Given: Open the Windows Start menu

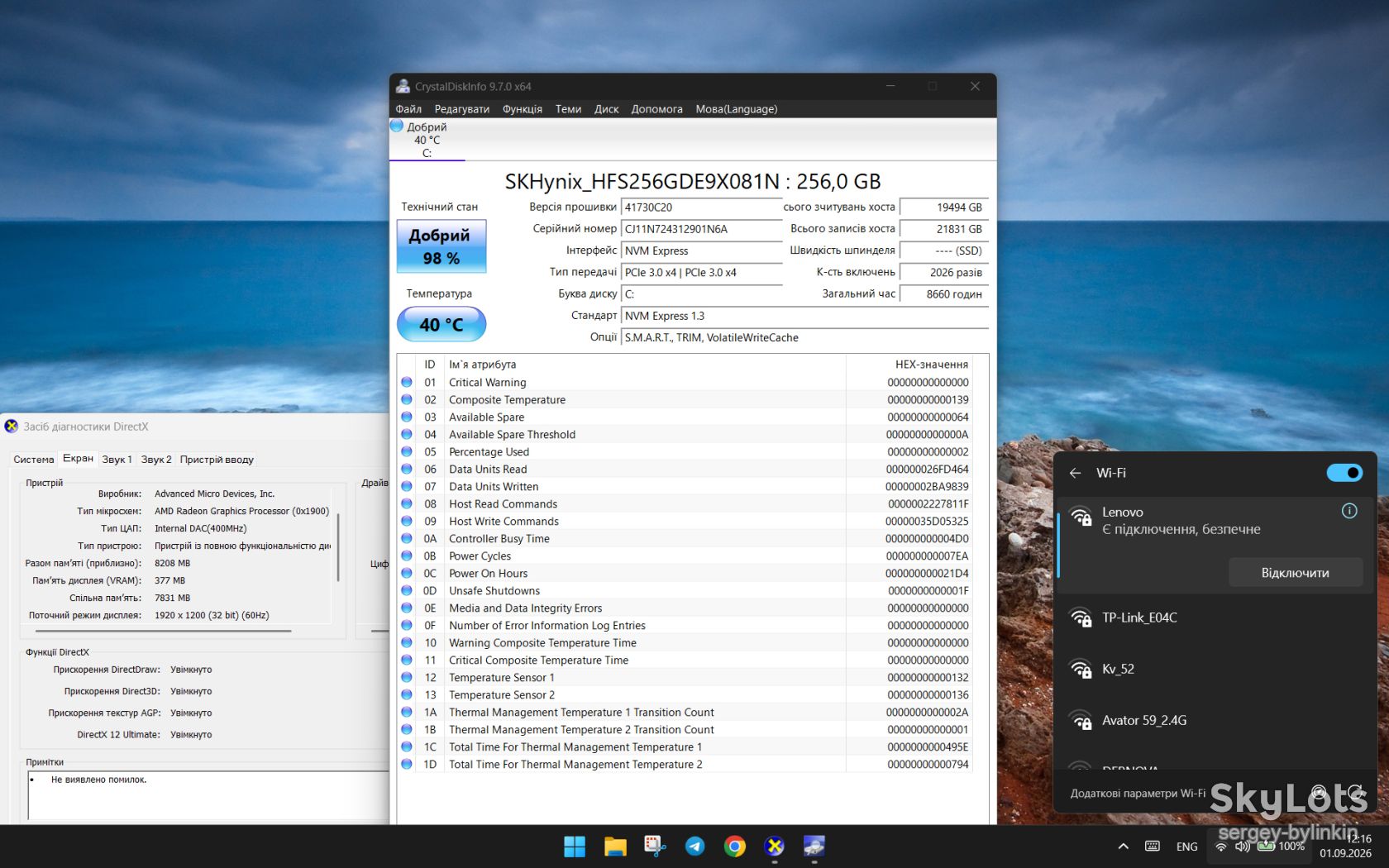Looking at the screenshot, I should [575, 847].
